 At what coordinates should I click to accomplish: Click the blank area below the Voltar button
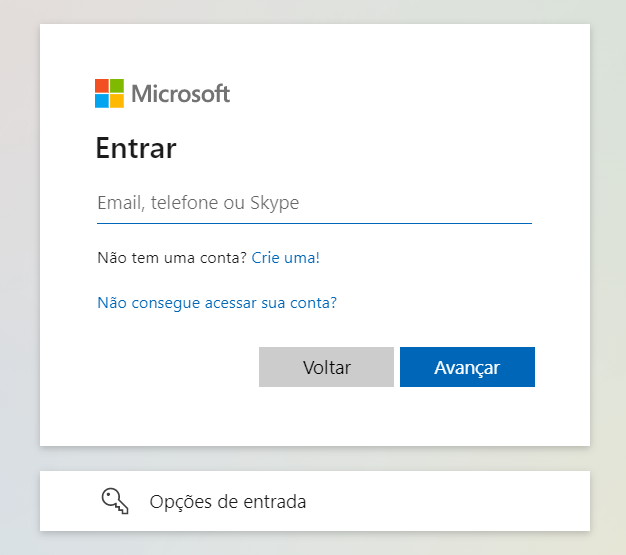click(326, 415)
